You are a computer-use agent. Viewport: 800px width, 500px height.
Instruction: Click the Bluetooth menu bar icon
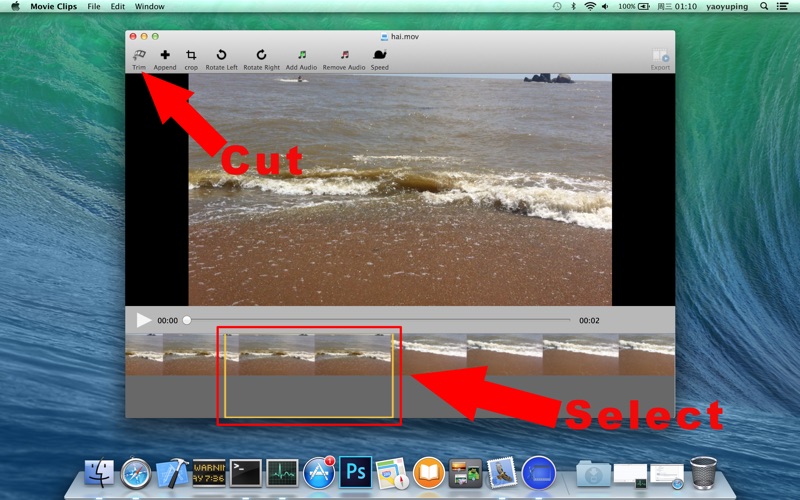(573, 6)
